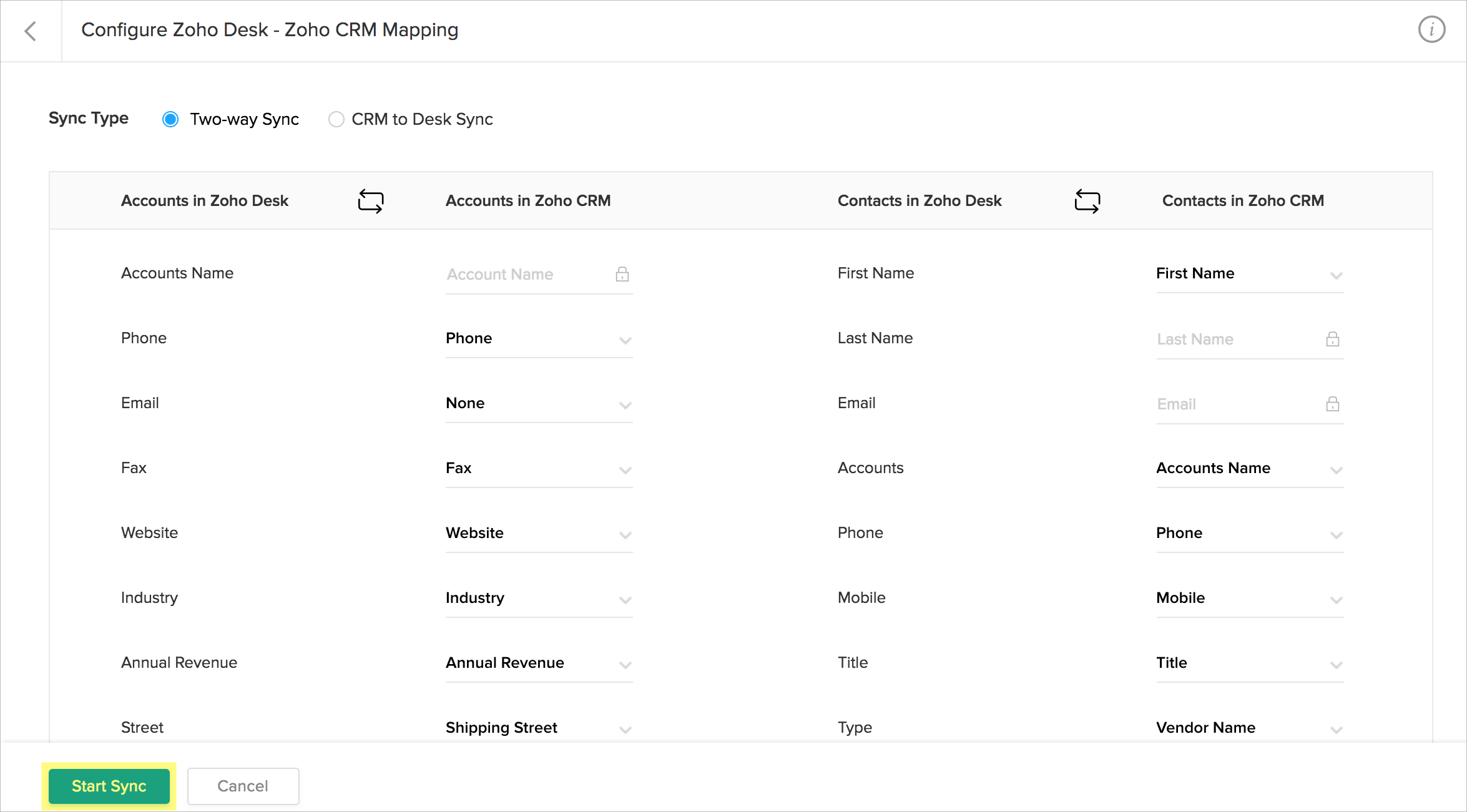Click lock icon on Last Name field
Image resolution: width=1467 pixels, height=812 pixels.
(x=1332, y=339)
